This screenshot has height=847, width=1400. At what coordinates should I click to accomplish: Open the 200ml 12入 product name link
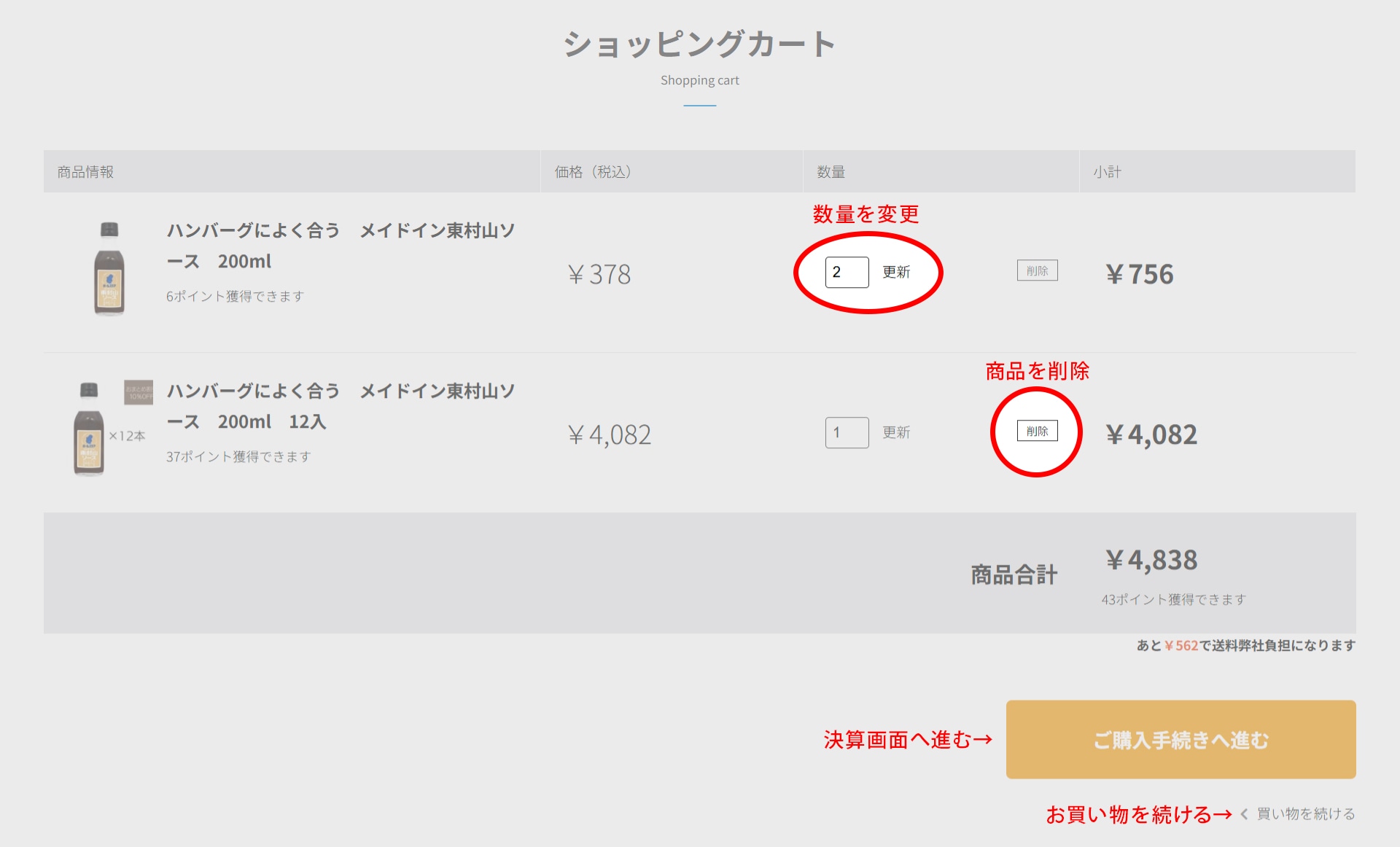pyautogui.click(x=341, y=406)
